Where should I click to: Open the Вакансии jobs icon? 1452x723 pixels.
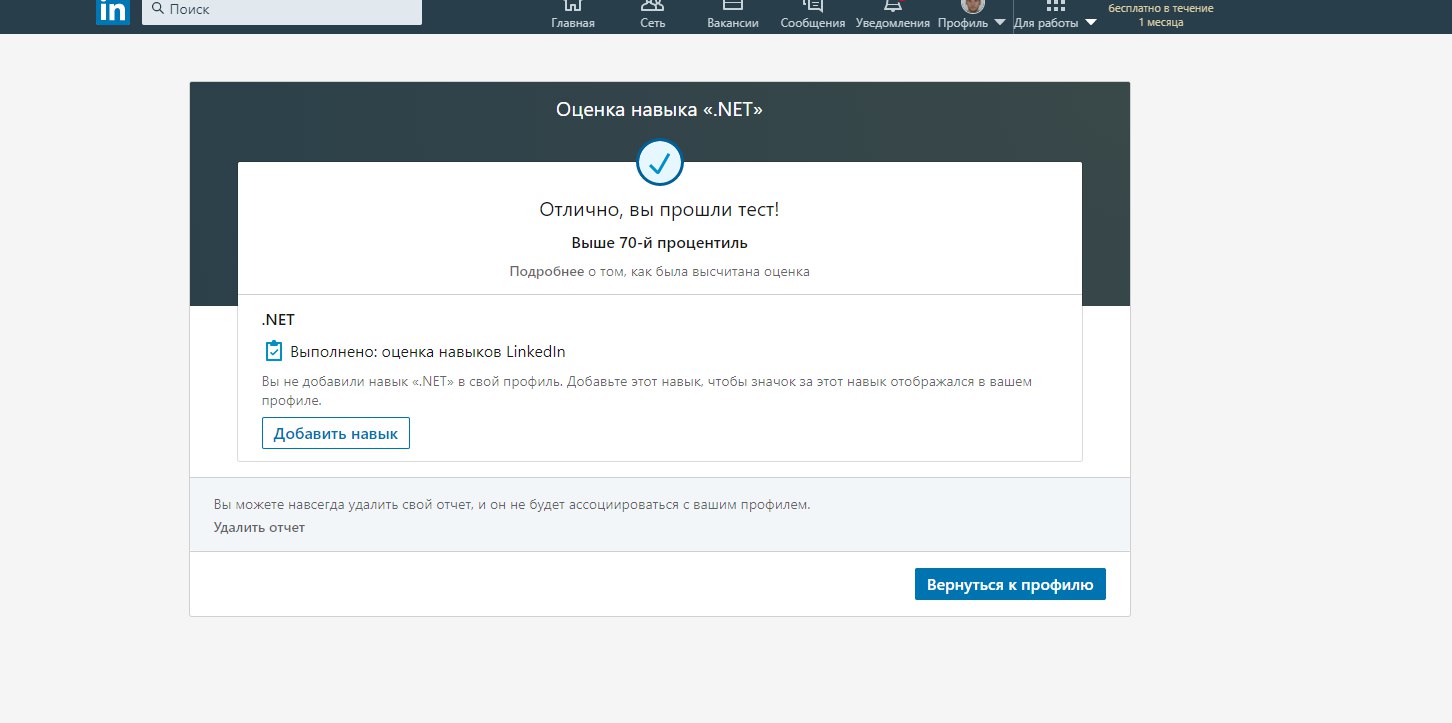(732, 5)
